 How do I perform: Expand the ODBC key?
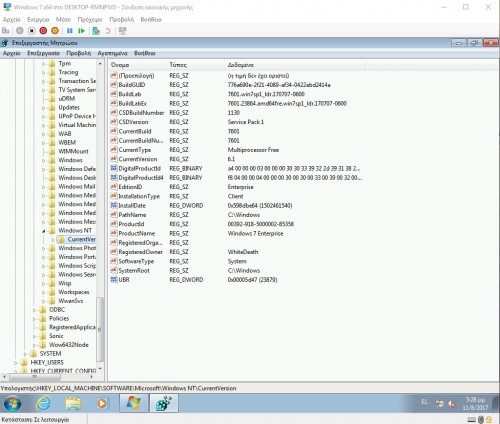tap(34, 310)
